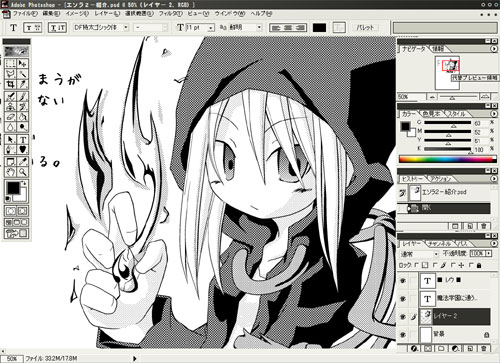Click the パレット button in options bar

(x=365, y=28)
